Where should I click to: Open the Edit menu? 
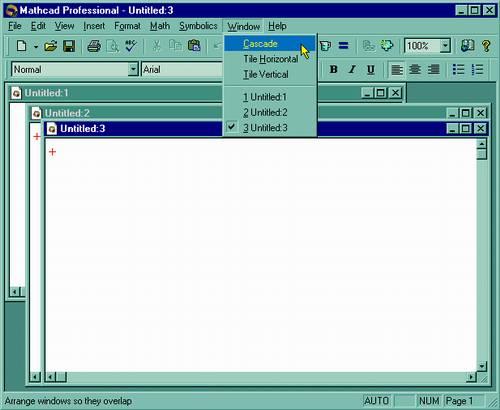point(38,26)
